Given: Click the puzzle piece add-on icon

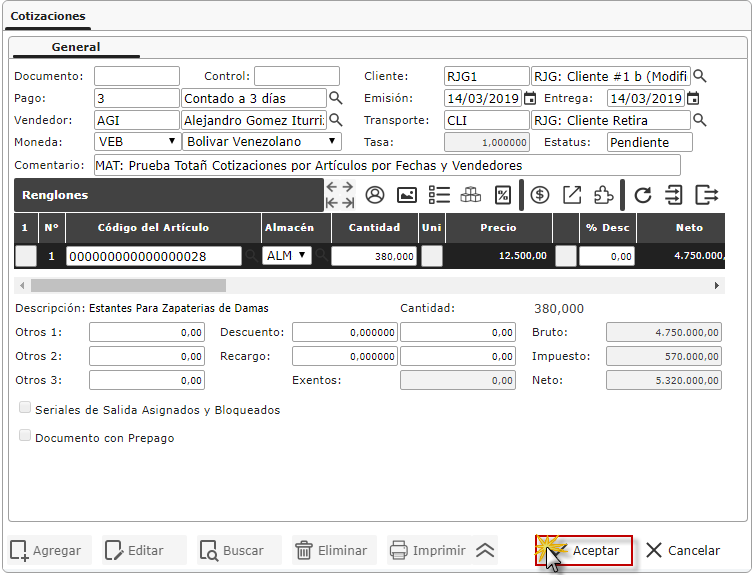Looking at the screenshot, I should pos(604,195).
